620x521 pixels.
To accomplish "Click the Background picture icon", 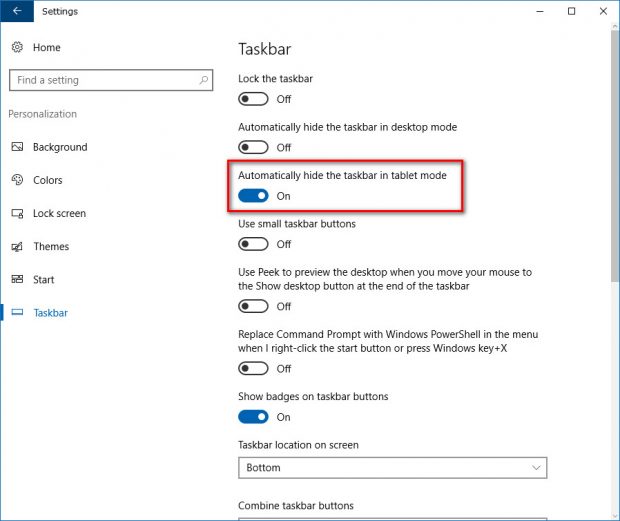I will (x=17, y=147).
